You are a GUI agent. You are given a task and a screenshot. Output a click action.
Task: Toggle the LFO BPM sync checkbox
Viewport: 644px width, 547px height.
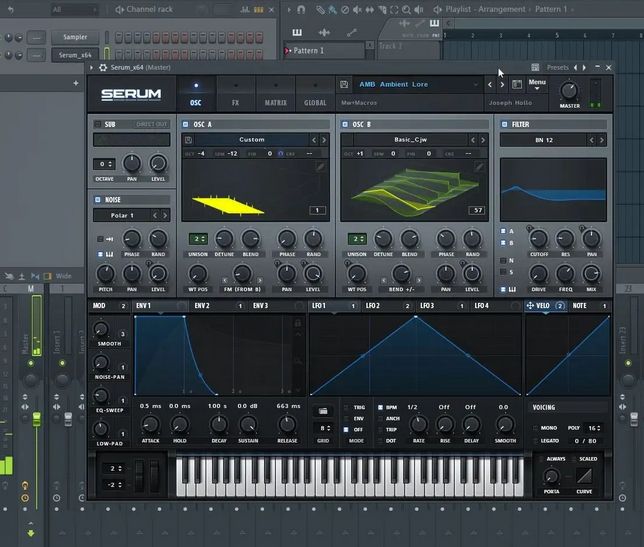coord(380,407)
